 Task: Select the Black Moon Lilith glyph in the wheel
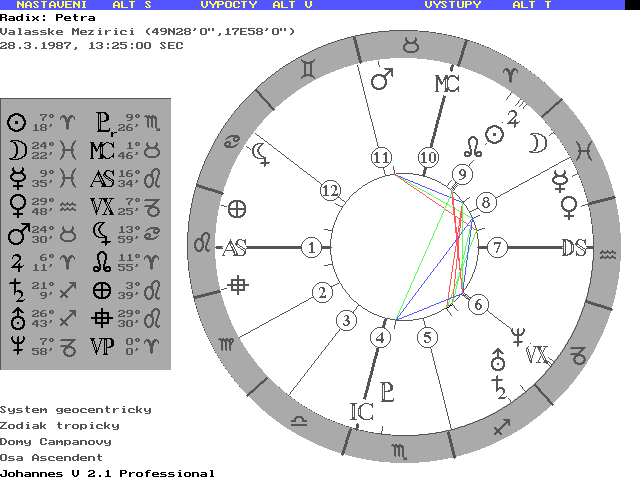point(259,151)
